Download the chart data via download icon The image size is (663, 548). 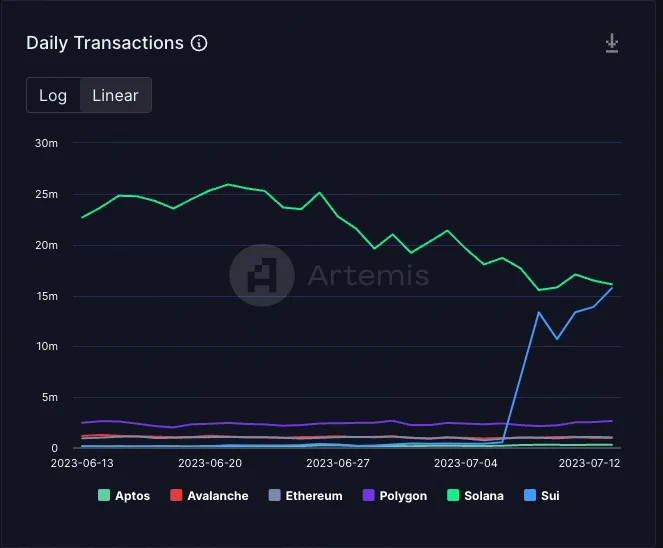(x=611, y=44)
